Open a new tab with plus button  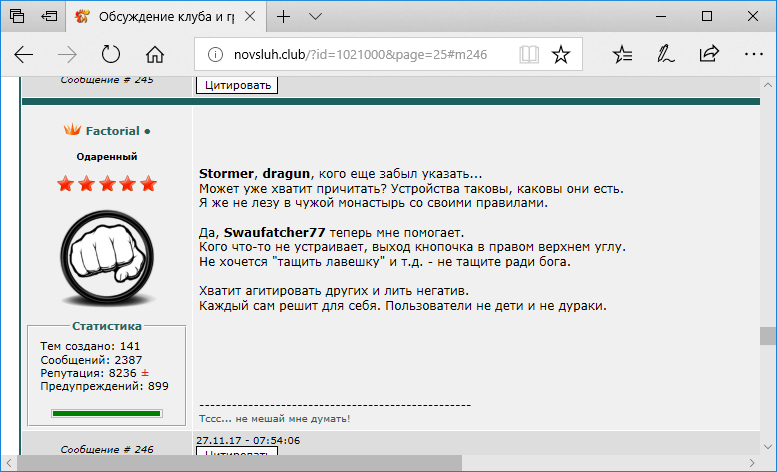click(x=284, y=17)
